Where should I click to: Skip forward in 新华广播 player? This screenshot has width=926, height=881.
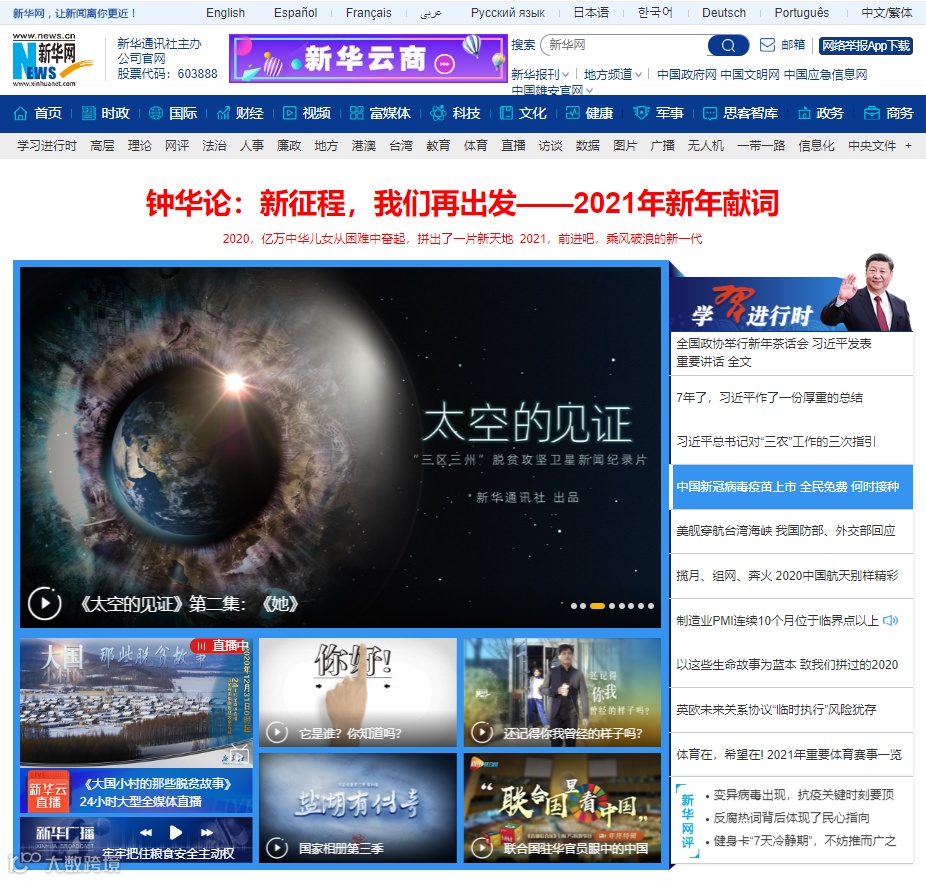[207, 833]
